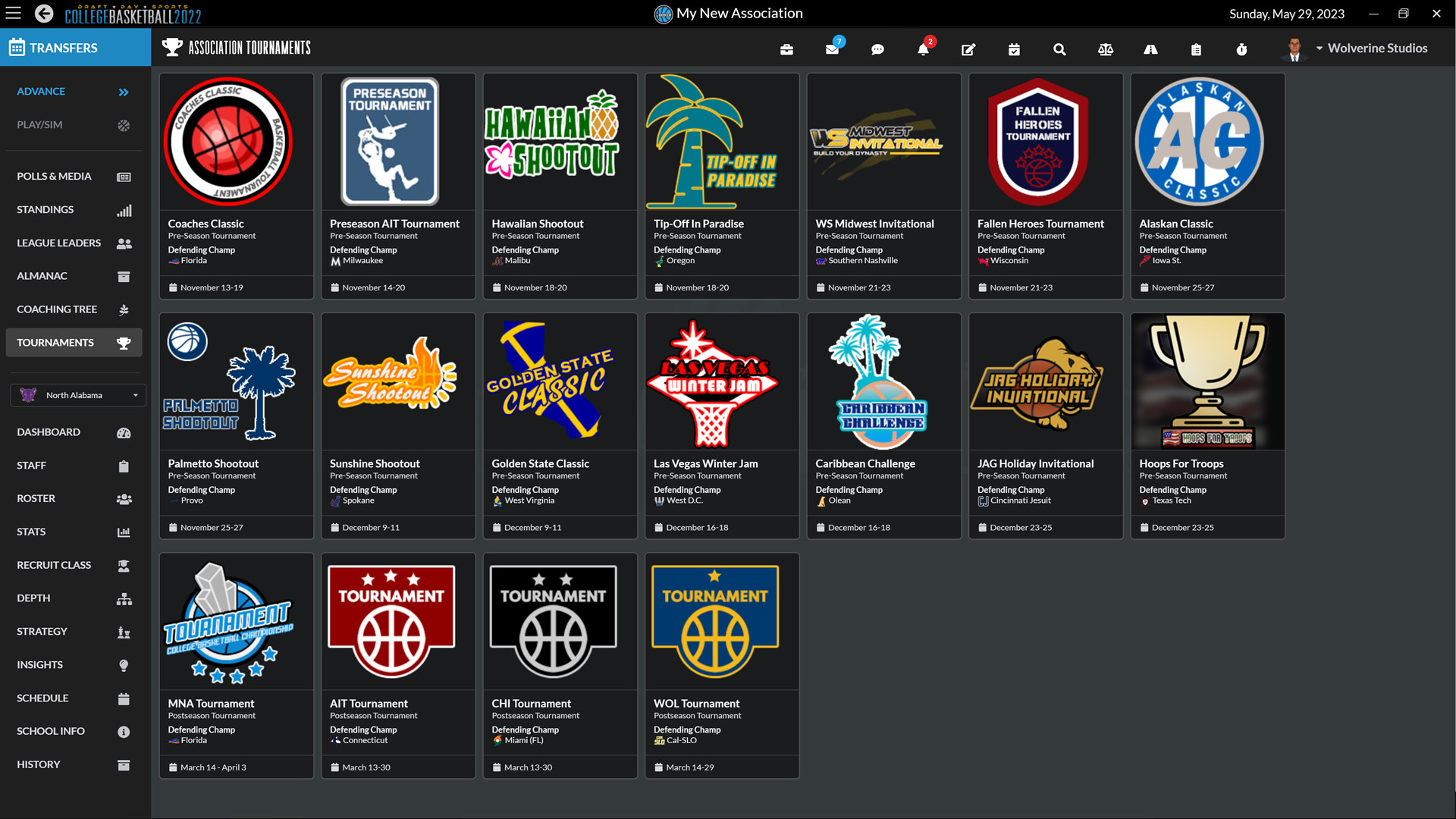The width and height of the screenshot is (1456, 819).
Task: Click the Advance button in the sidebar
Action: click(41, 91)
